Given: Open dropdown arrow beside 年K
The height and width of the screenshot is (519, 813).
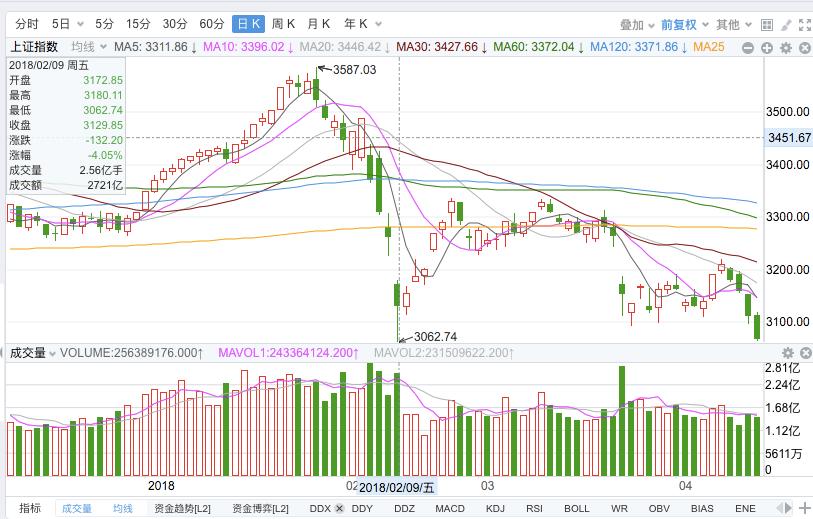Looking at the screenshot, I should click(x=379, y=24).
